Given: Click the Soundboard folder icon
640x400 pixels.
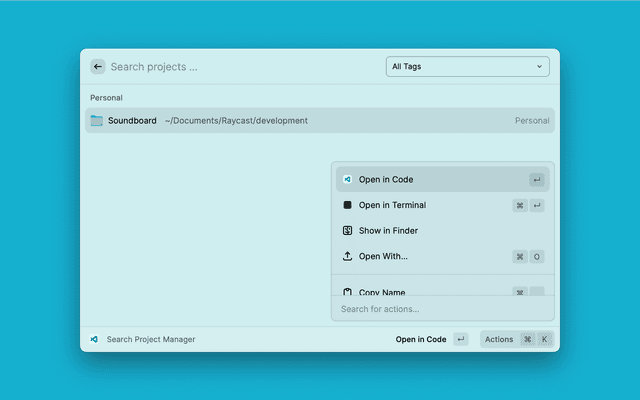Looking at the screenshot, I should [x=97, y=121].
